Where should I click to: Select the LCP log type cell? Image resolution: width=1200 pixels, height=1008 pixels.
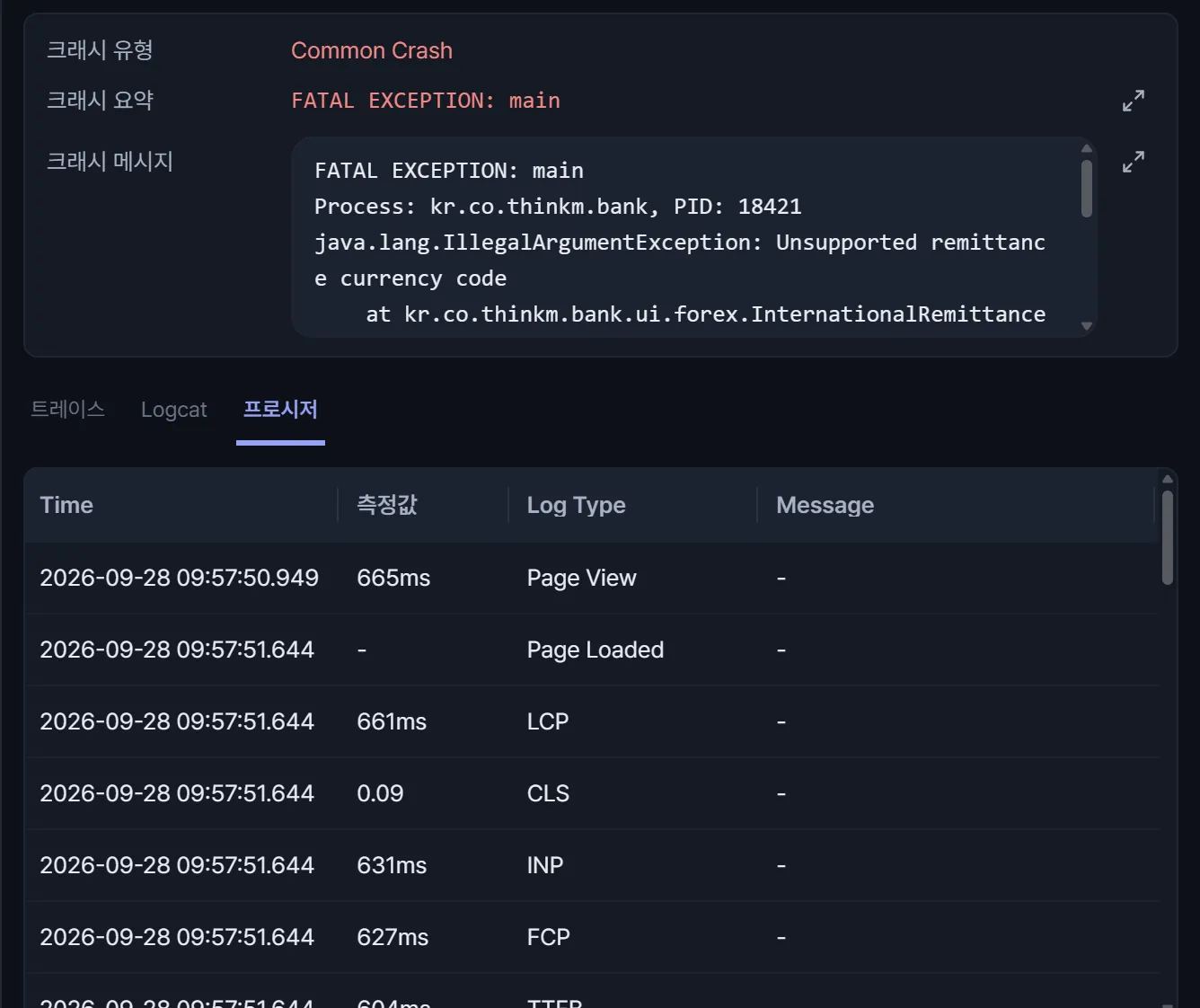(548, 721)
